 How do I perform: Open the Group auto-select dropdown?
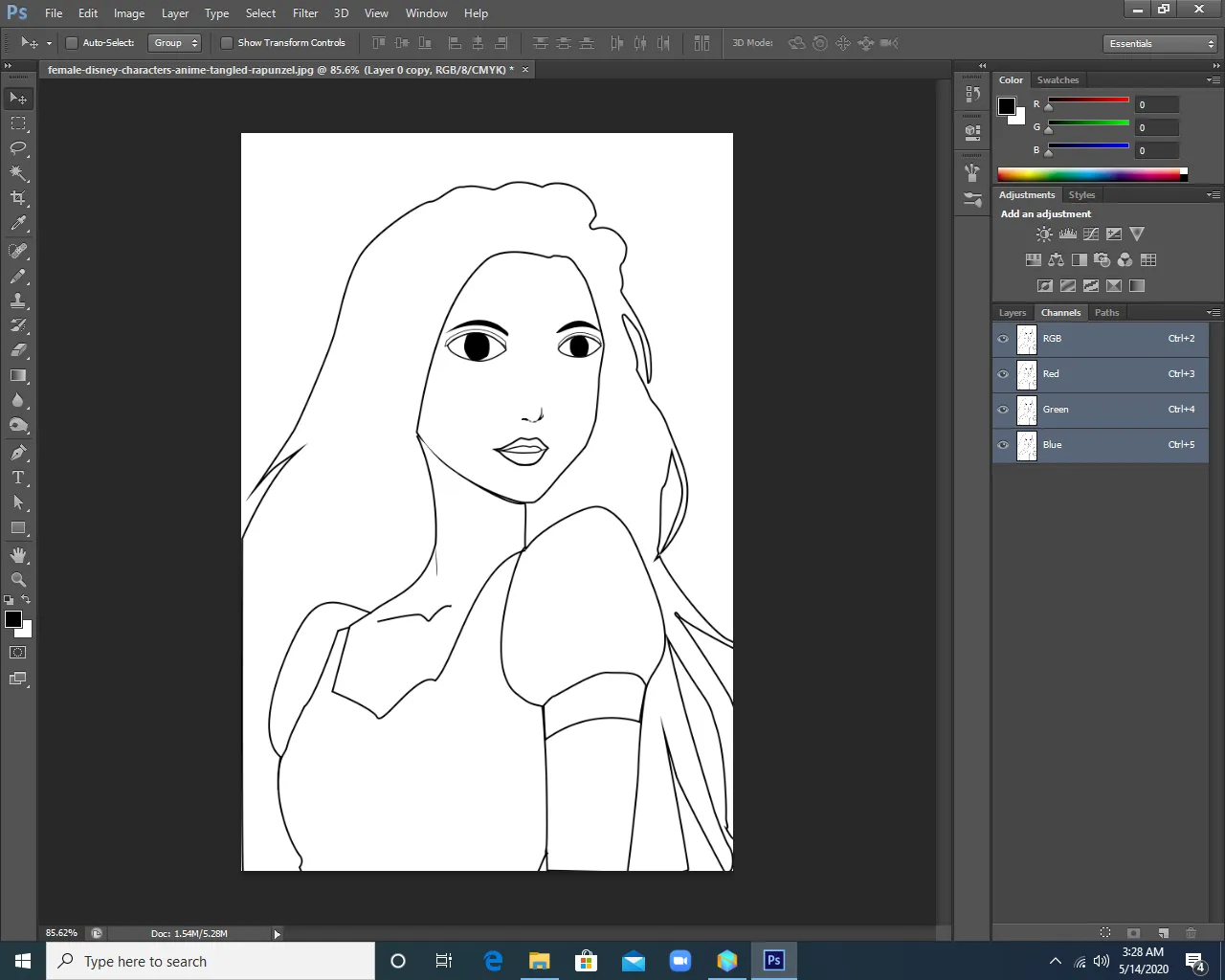point(175,43)
